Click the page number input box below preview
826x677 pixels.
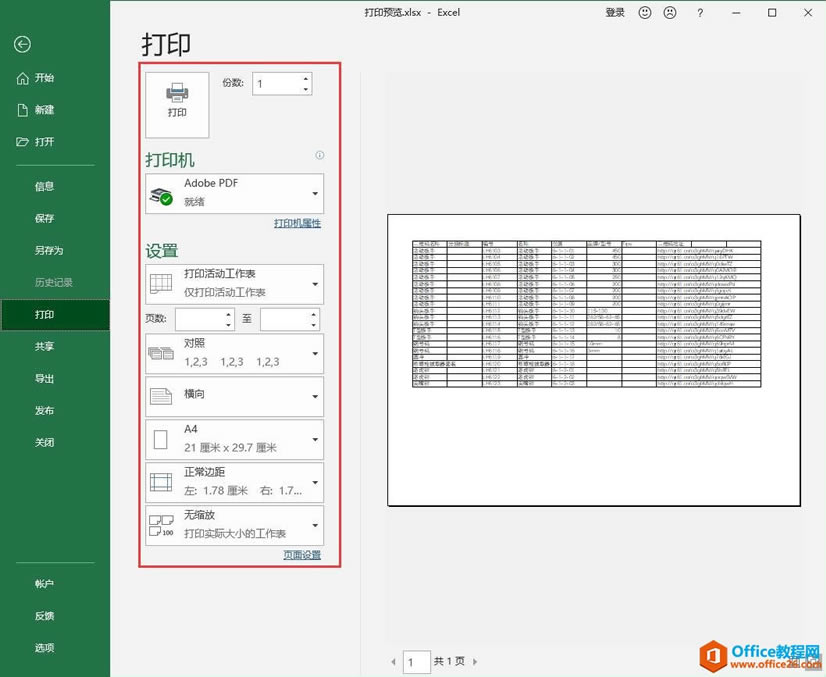[418, 662]
